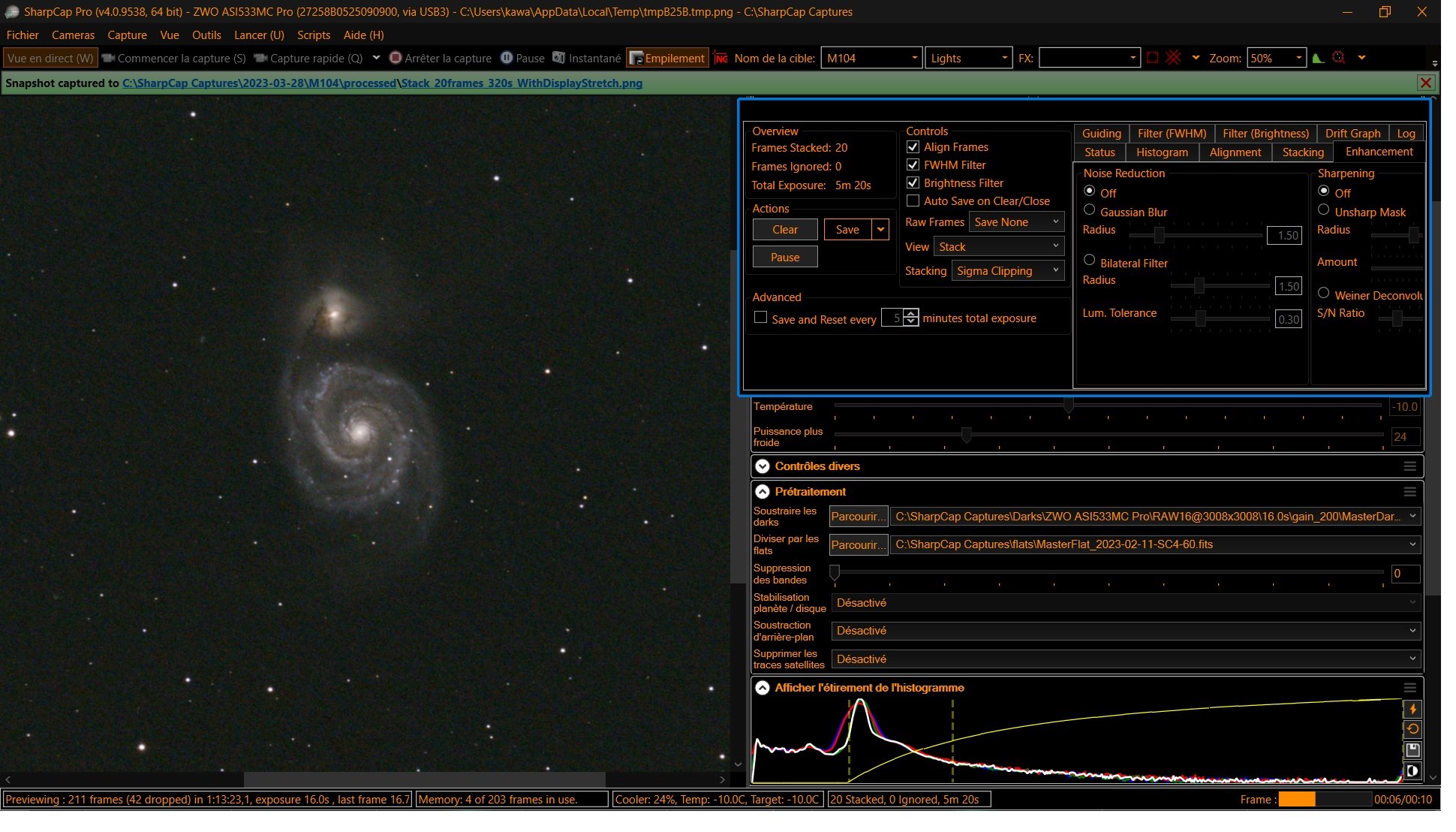Click the green histogram icon in toolbar

click(x=1318, y=58)
